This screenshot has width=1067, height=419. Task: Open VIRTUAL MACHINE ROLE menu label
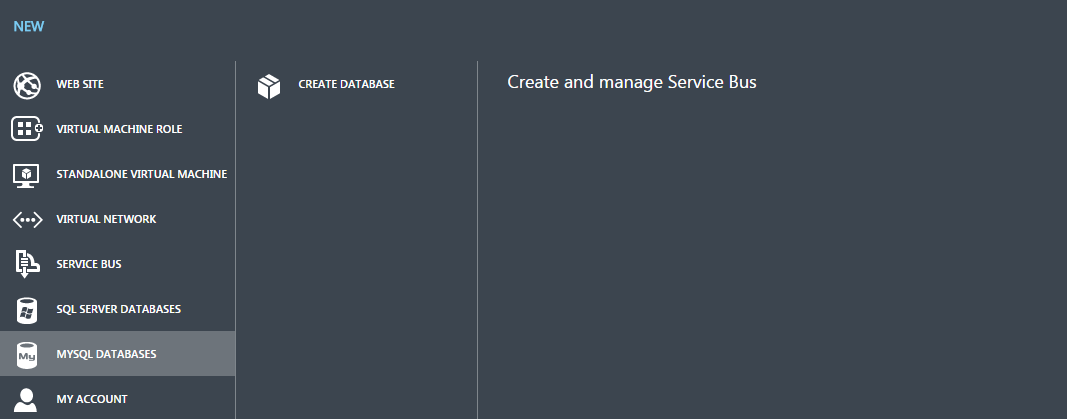[119, 129]
